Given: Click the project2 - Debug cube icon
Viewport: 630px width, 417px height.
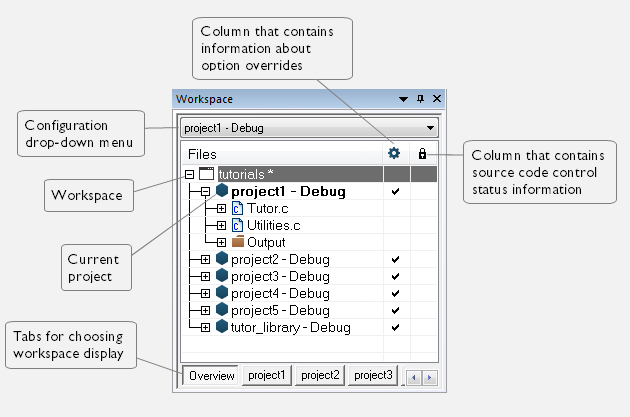Looking at the screenshot, I should click(222, 259).
